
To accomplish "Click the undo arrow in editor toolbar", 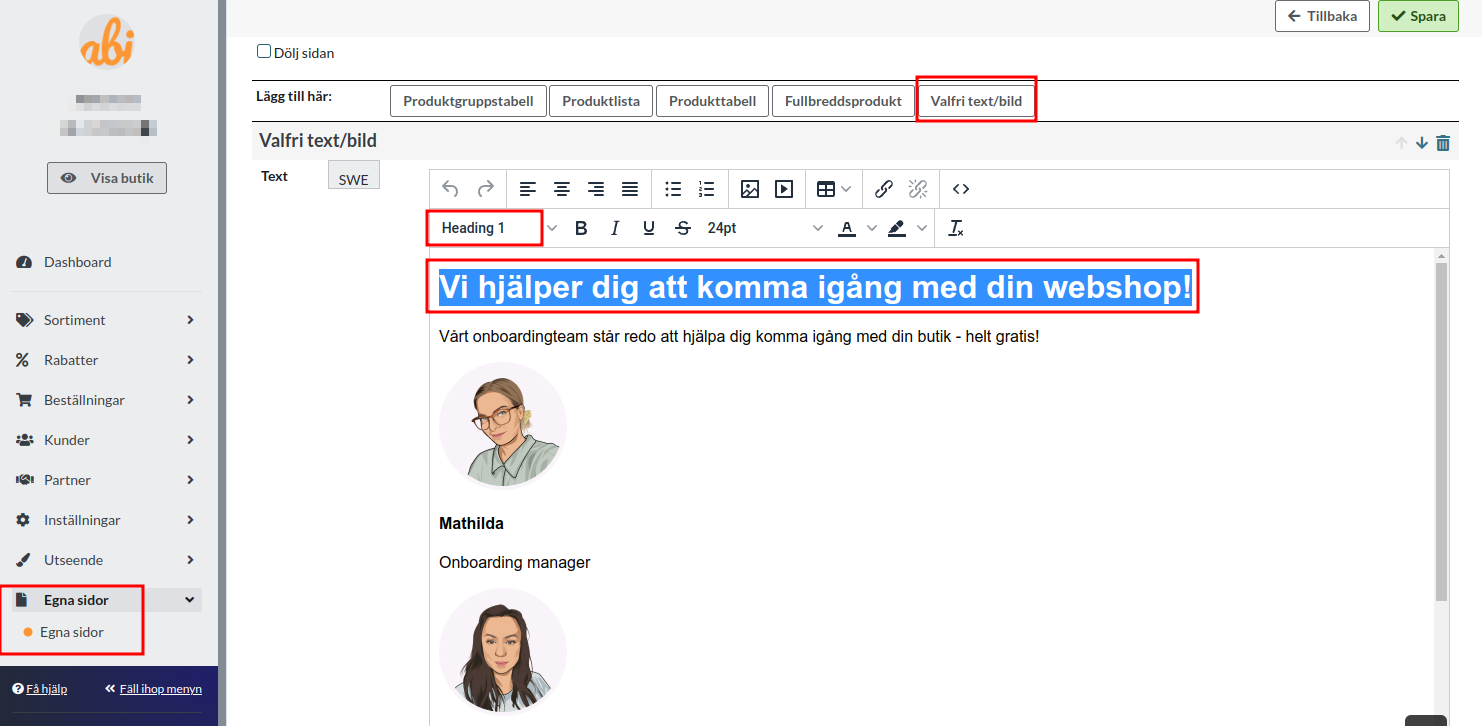I will (x=450, y=189).
